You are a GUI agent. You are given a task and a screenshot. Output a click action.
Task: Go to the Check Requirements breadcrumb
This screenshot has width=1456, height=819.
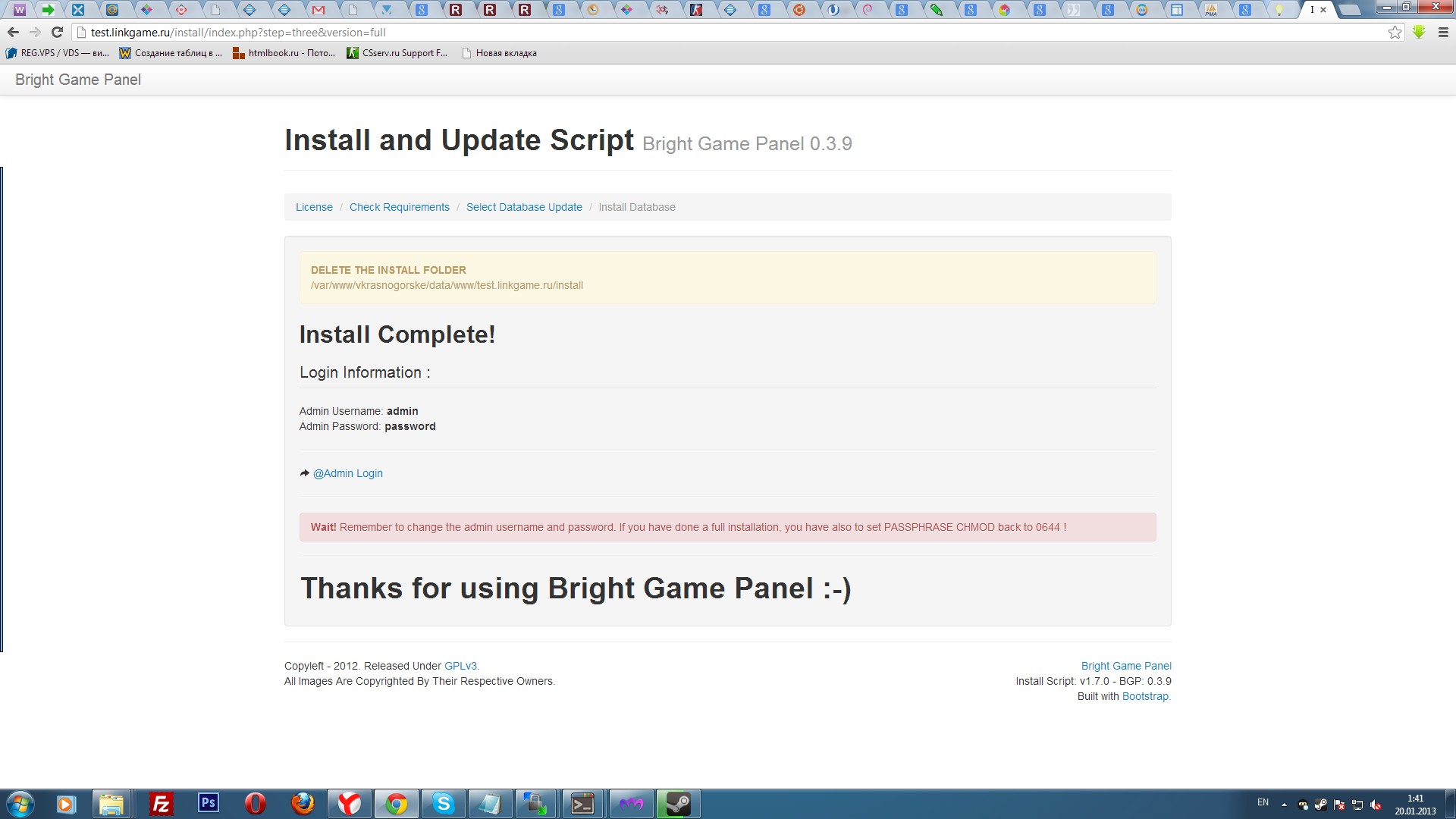click(400, 207)
